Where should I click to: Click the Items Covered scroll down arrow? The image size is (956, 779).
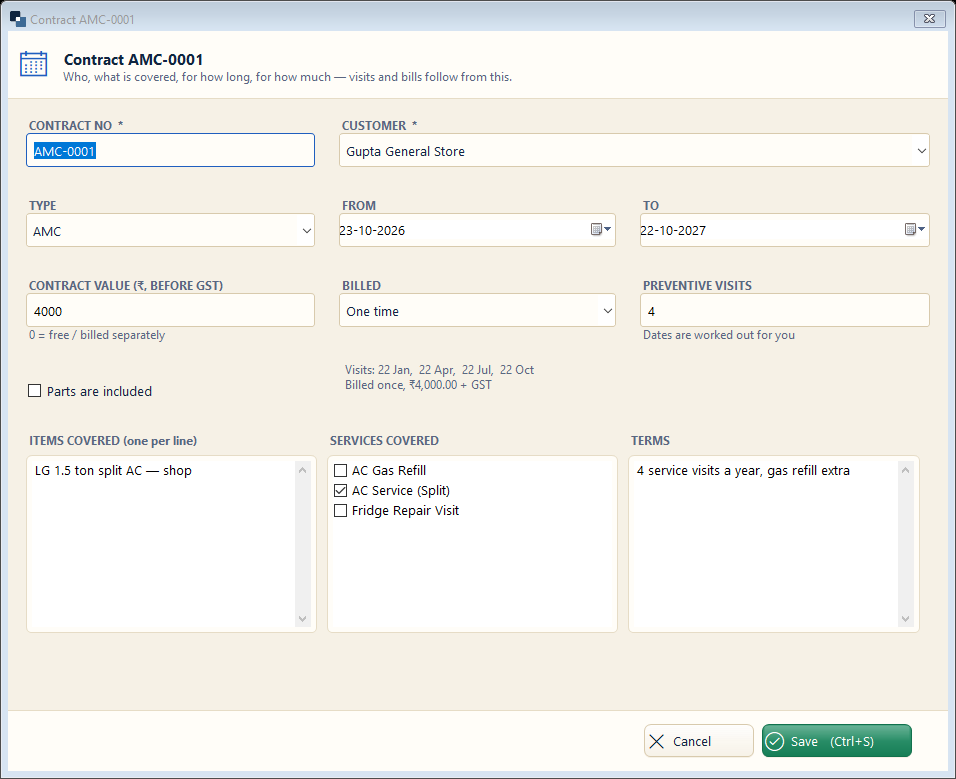click(302, 619)
